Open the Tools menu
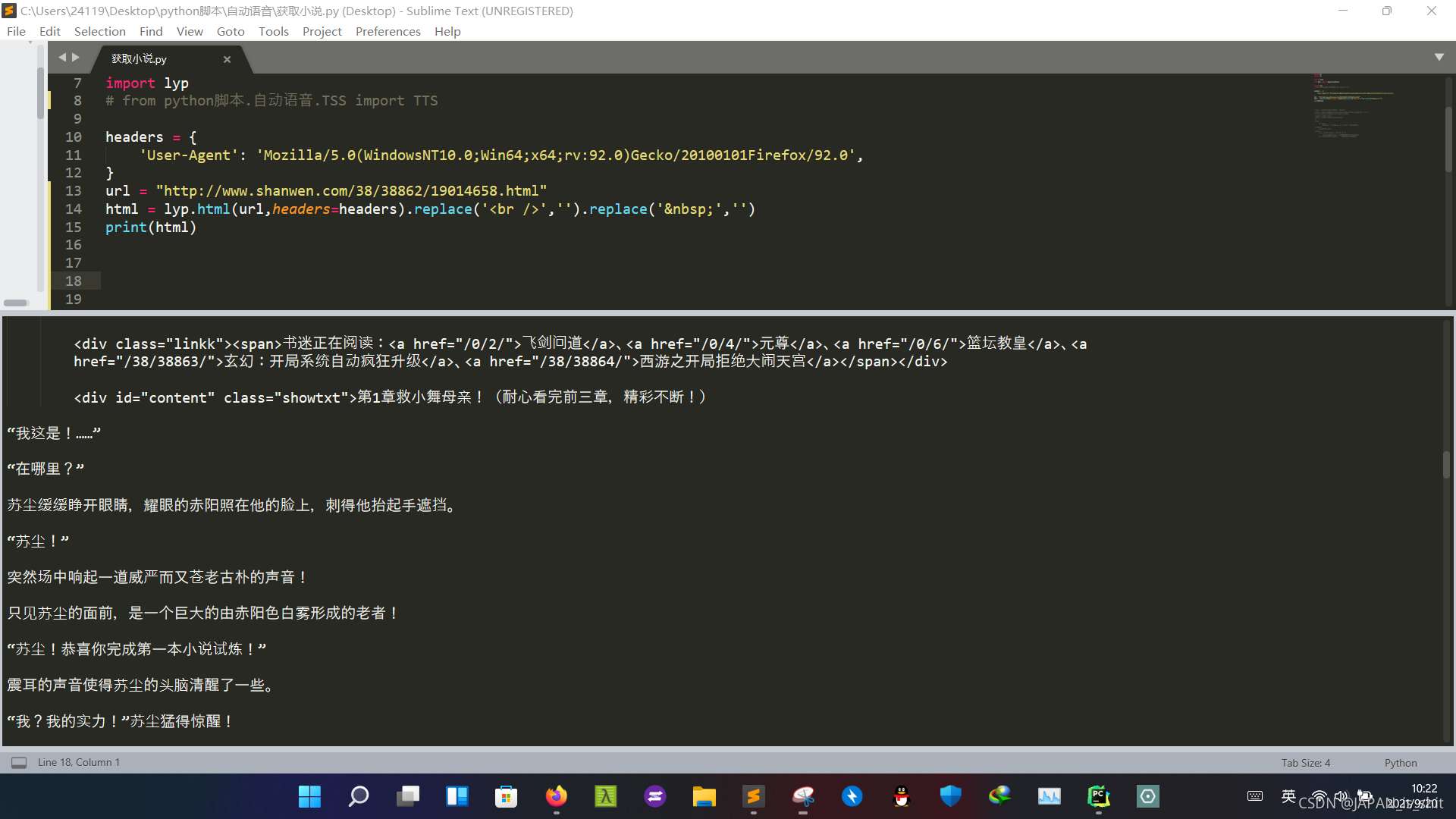Viewport: 1456px width, 819px height. point(274,31)
